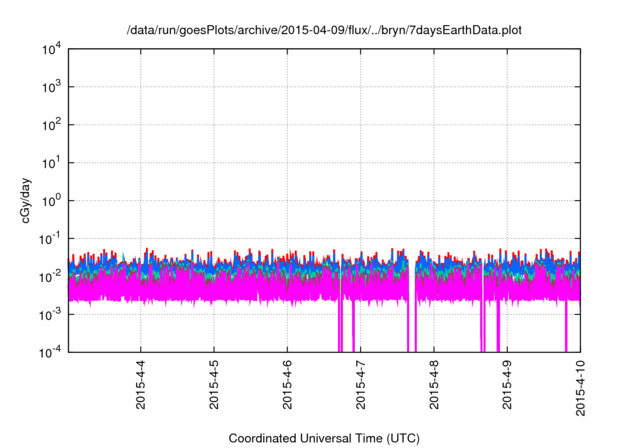Viewport: 640px width, 448px height.
Task: Click the 10^4 y-axis tick label
Action: click(52, 50)
